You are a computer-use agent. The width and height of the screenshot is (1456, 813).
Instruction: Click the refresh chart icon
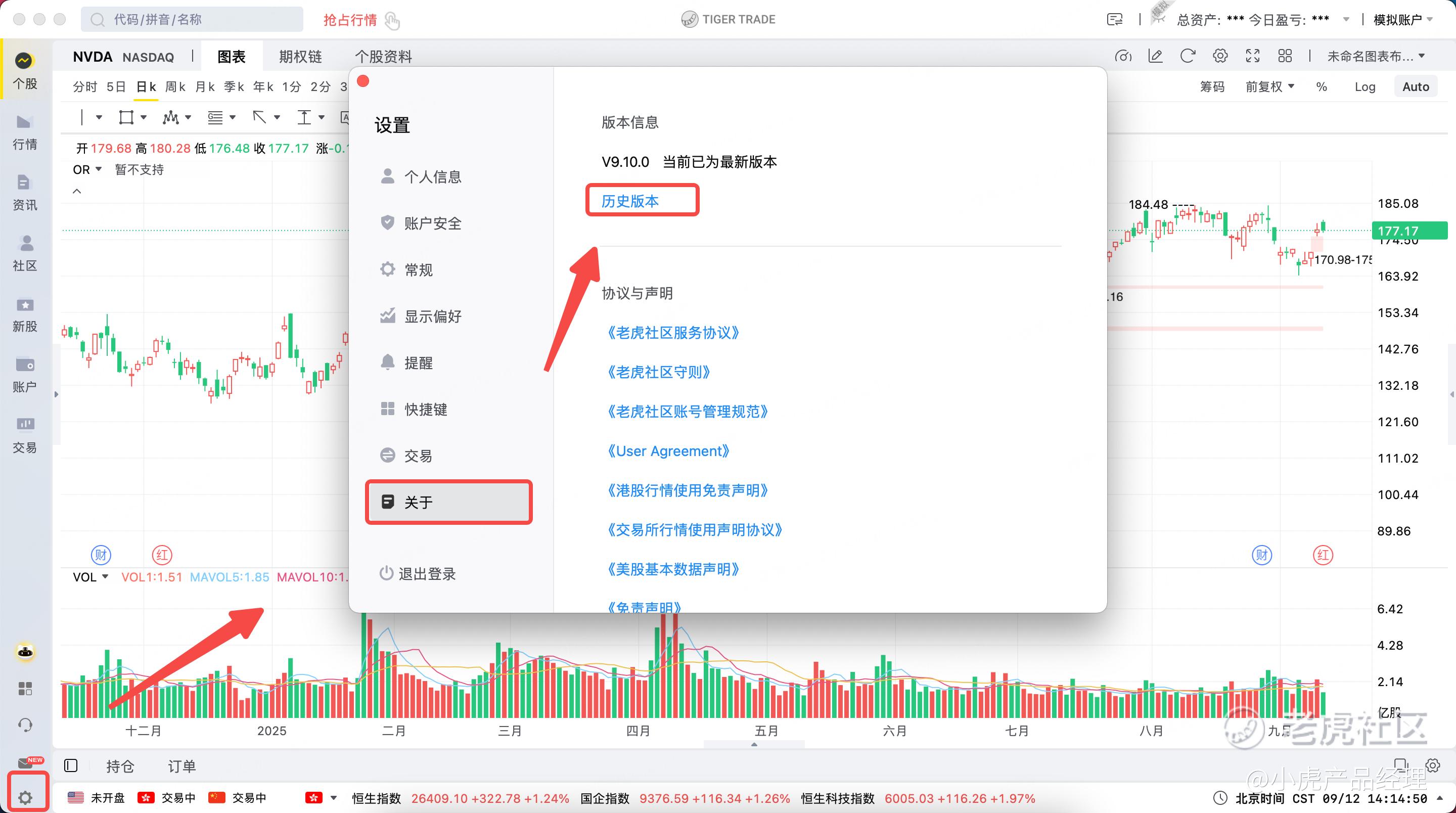(x=1188, y=56)
